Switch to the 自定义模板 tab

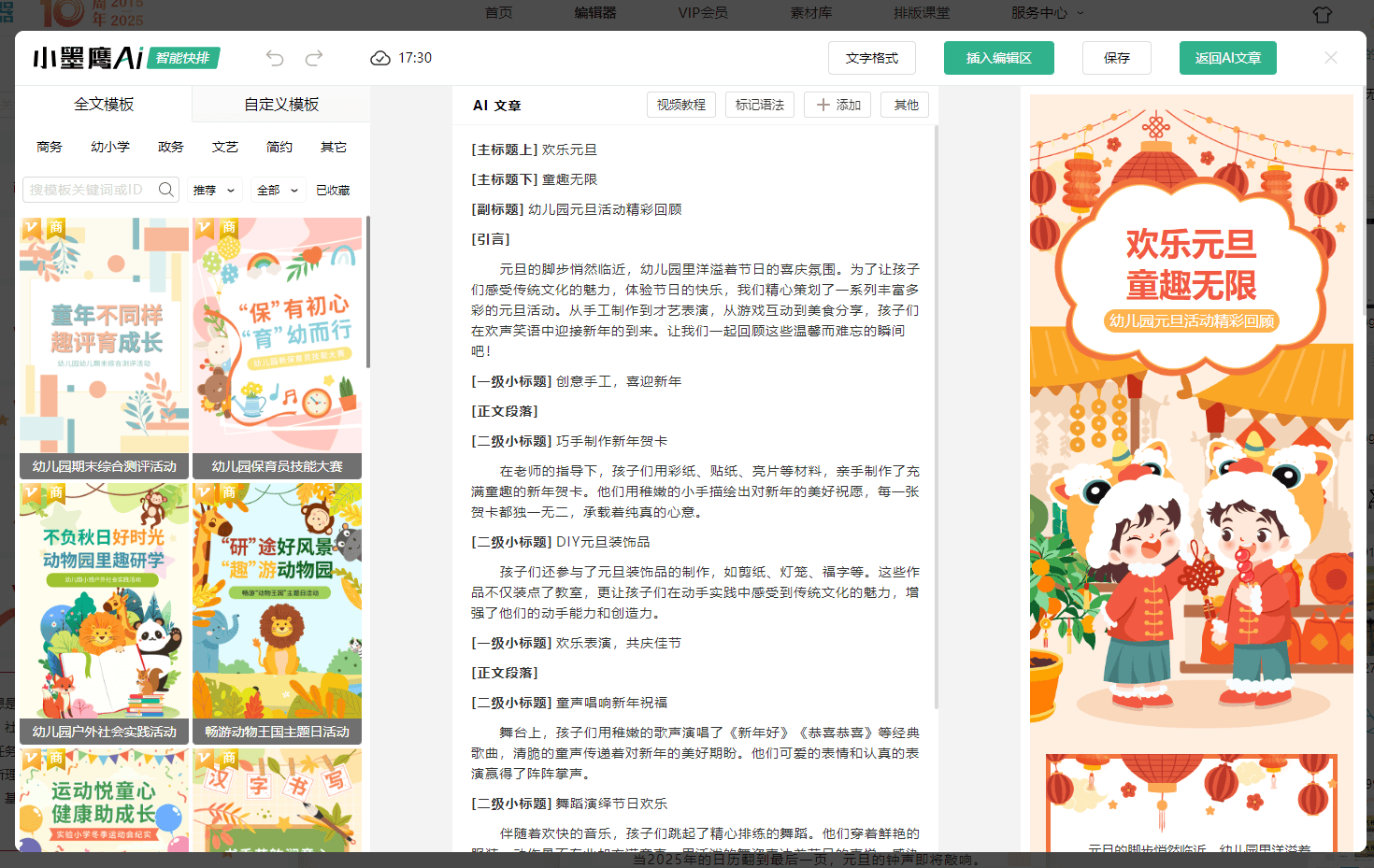pos(279,104)
